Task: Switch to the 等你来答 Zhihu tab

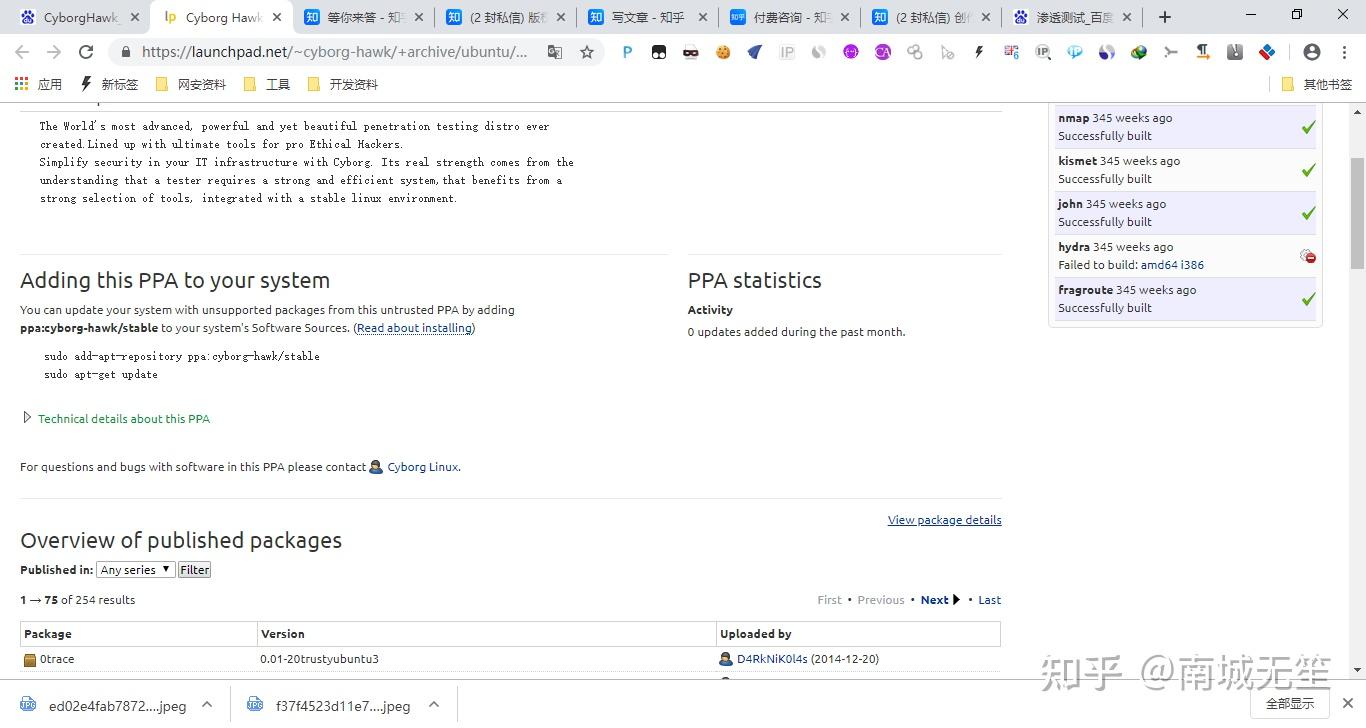Action: click(x=363, y=17)
